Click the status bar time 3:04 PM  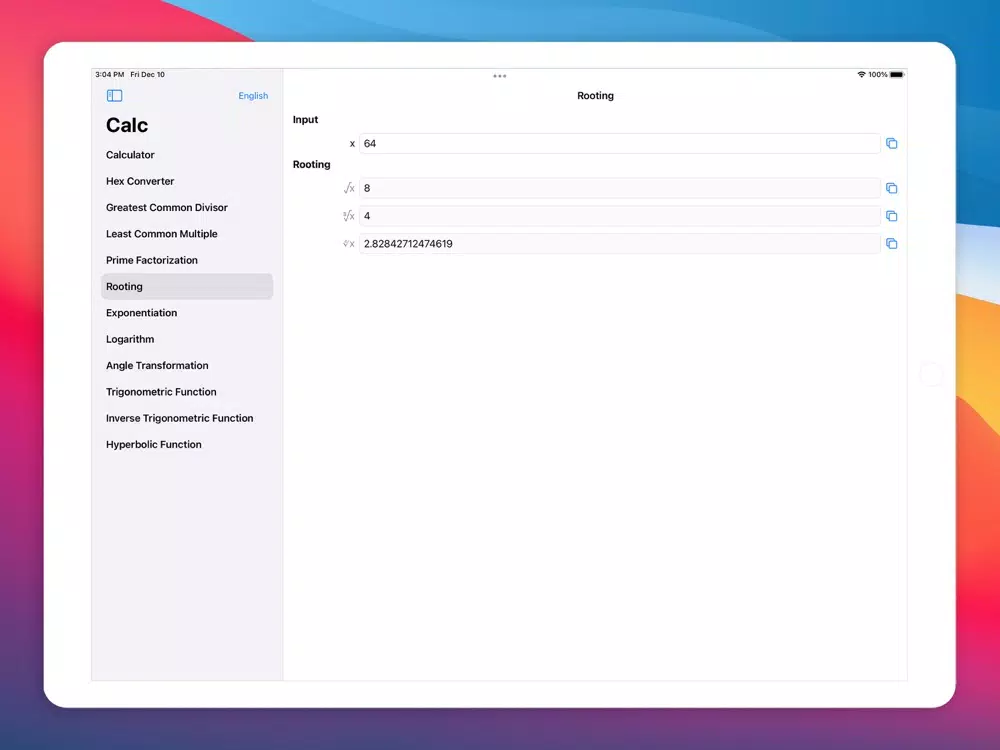click(110, 75)
